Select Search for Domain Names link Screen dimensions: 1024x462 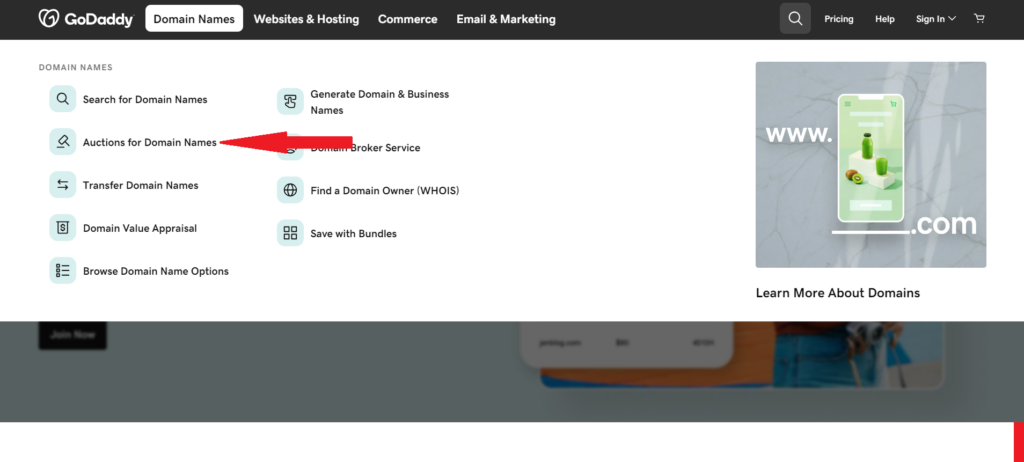pyautogui.click(x=145, y=99)
